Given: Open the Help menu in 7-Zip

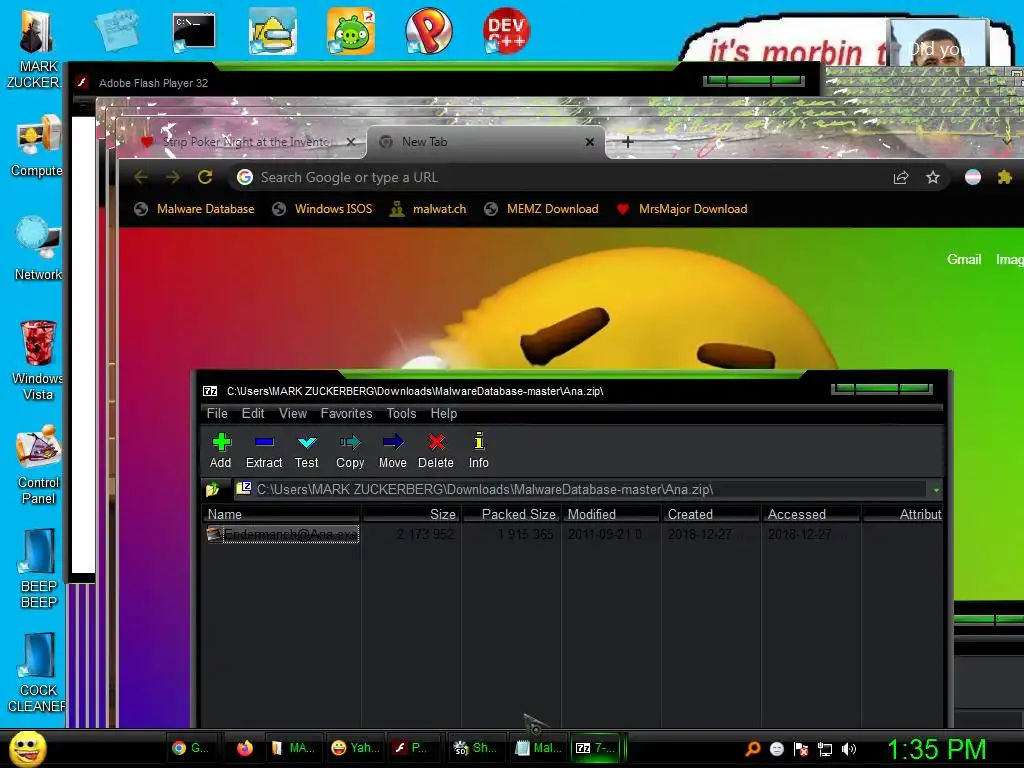Looking at the screenshot, I should 443,413.
